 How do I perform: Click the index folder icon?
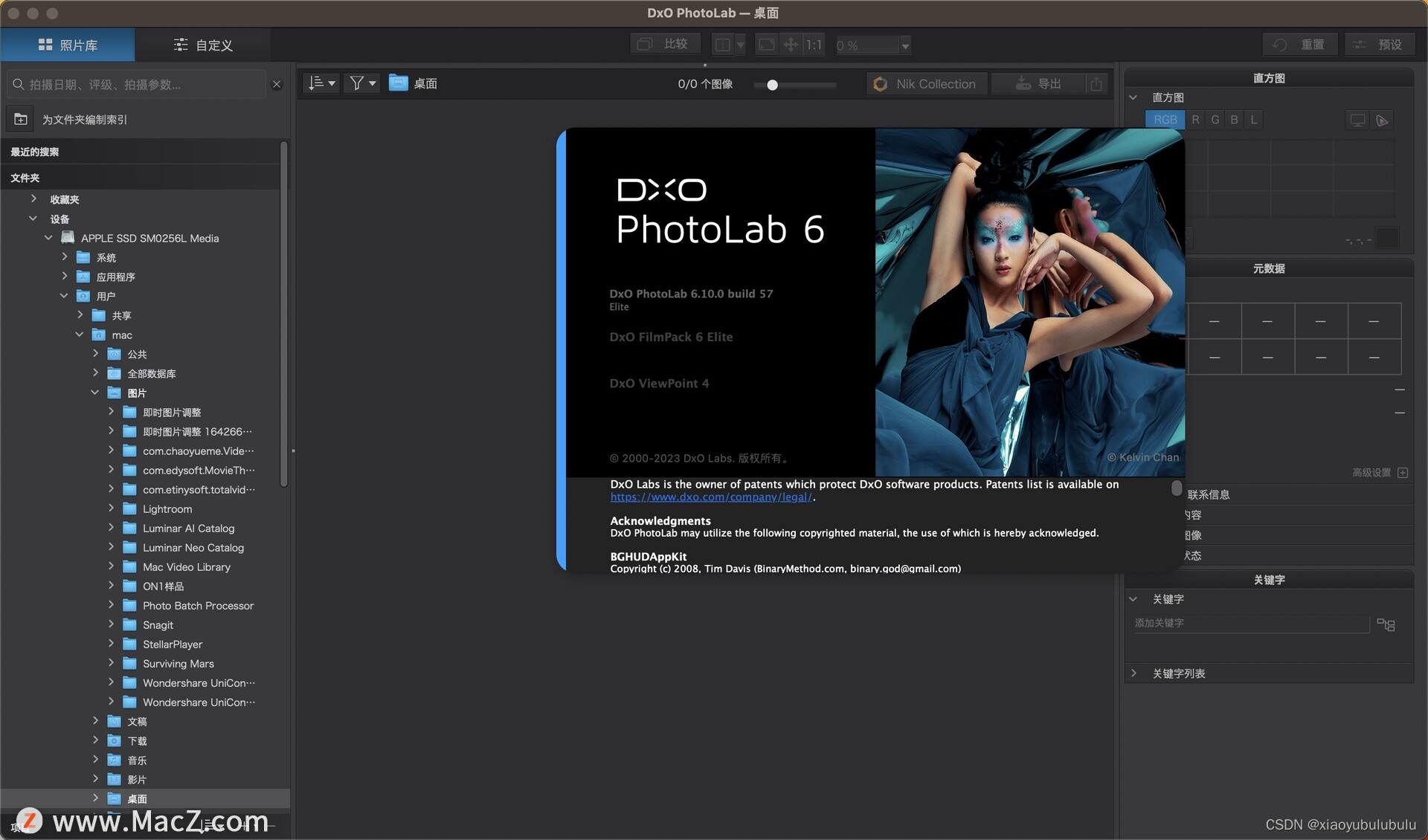point(21,119)
